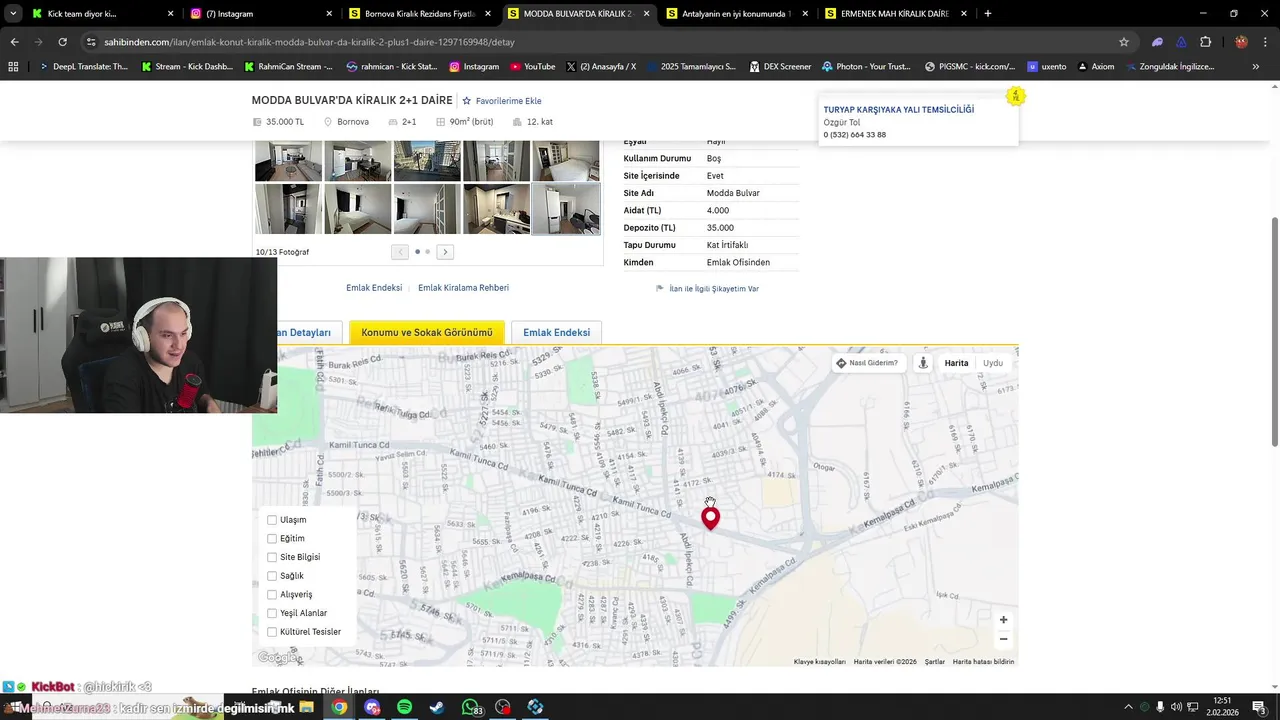Viewport: 1280px width, 720px height.
Task: Toggle the Alışveriş map checkbox
Action: click(x=271, y=595)
